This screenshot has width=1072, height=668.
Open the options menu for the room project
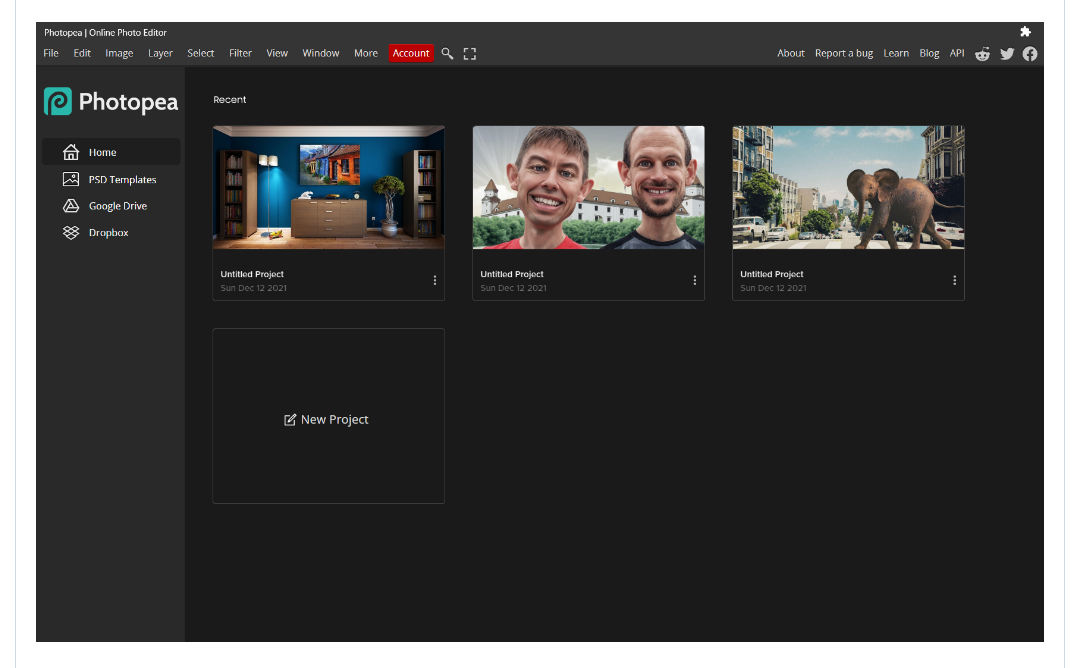[435, 280]
